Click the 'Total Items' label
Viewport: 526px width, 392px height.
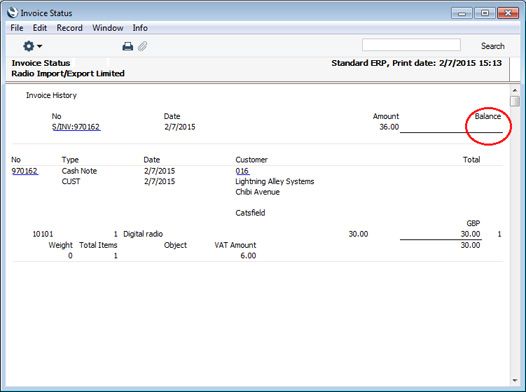tap(98, 245)
